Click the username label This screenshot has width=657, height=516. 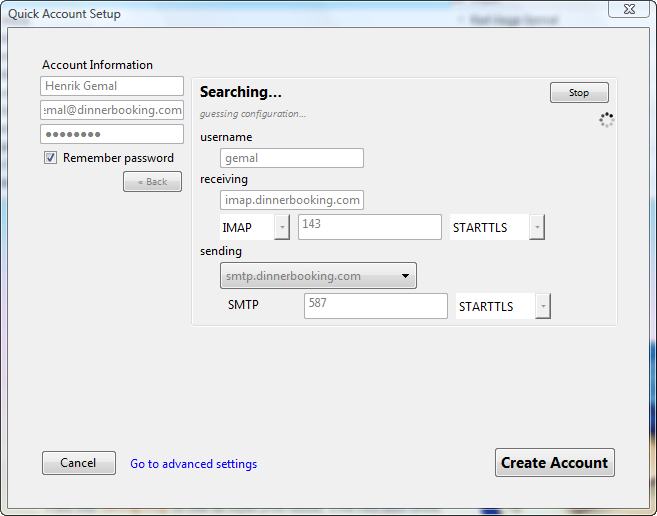coord(226,137)
